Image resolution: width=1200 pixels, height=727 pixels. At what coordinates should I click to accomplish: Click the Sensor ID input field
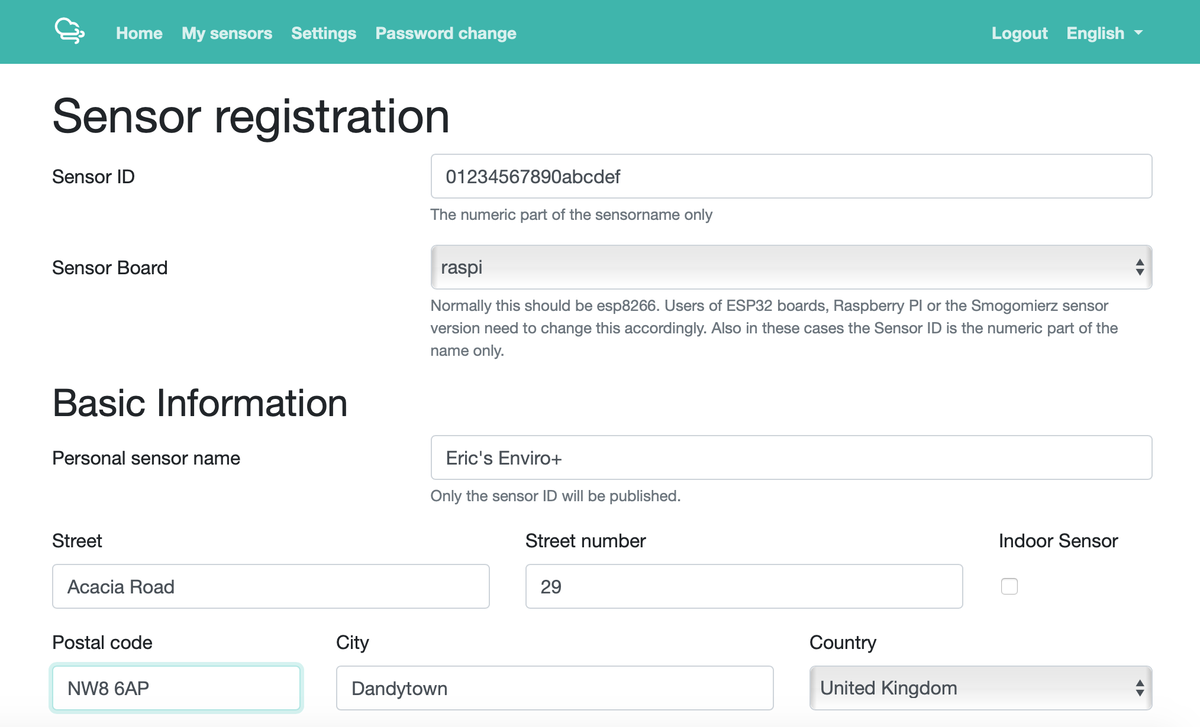[790, 176]
